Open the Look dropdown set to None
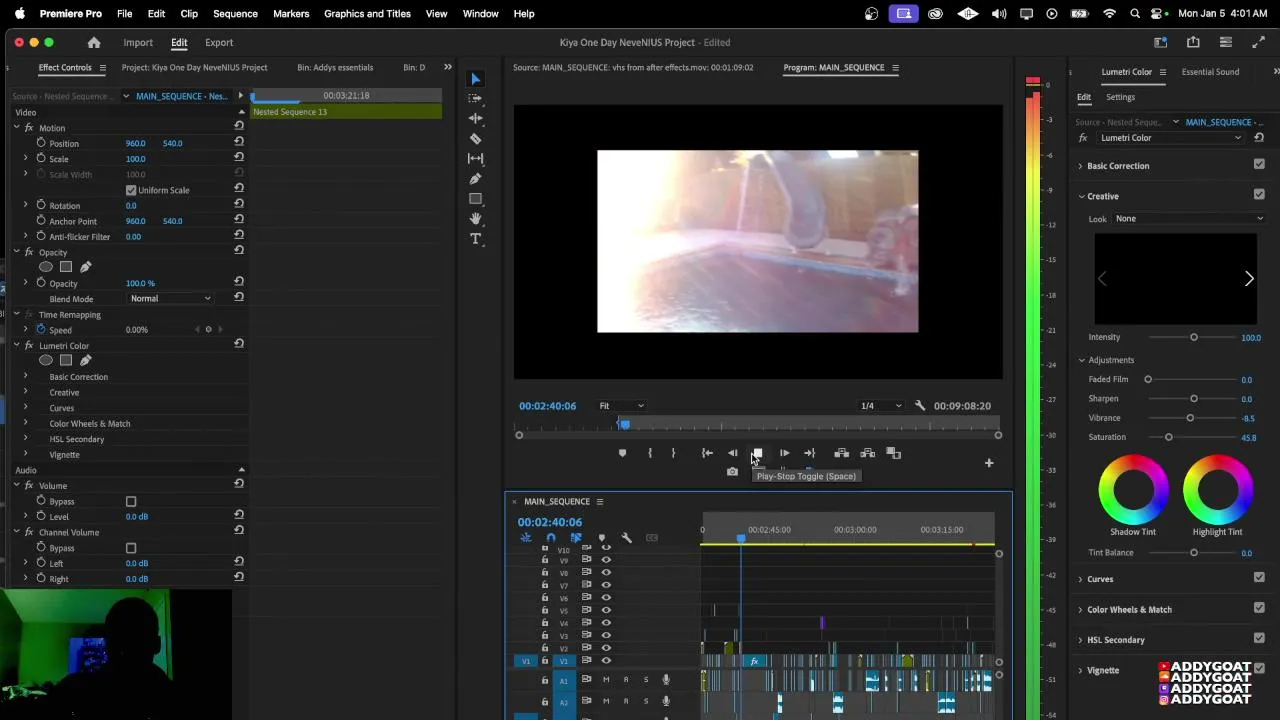1280x720 pixels. pyautogui.click(x=1189, y=218)
